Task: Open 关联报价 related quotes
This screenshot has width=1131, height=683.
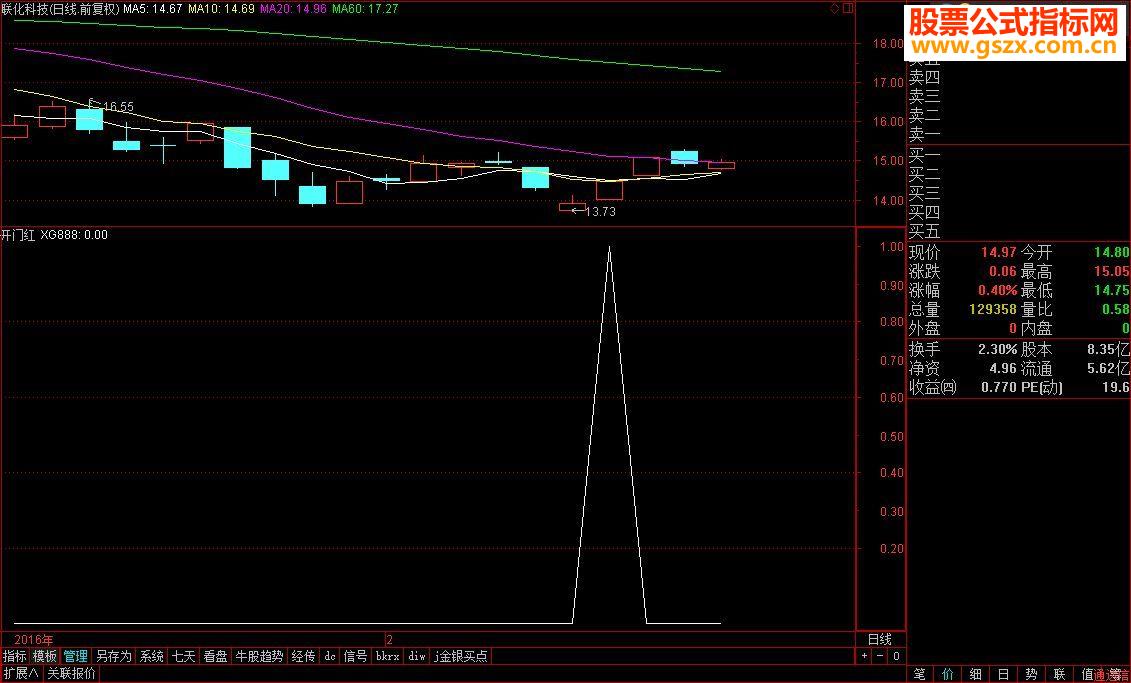Action: click(71, 674)
